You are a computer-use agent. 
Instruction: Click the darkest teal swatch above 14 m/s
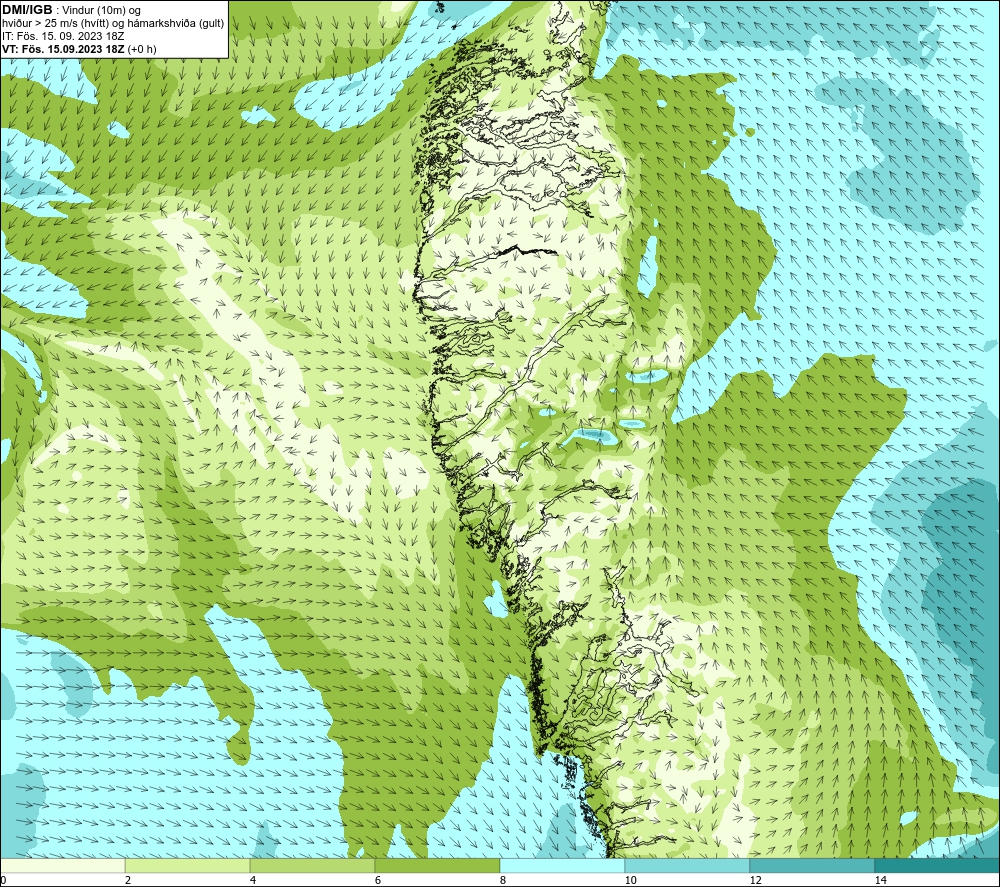click(x=938, y=865)
